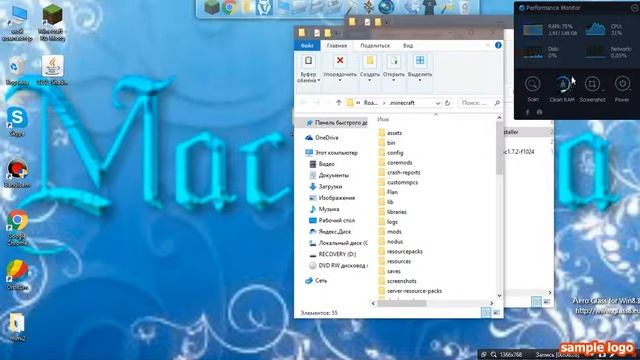
Task: Select the mods folder
Action: pyautogui.click(x=390, y=231)
